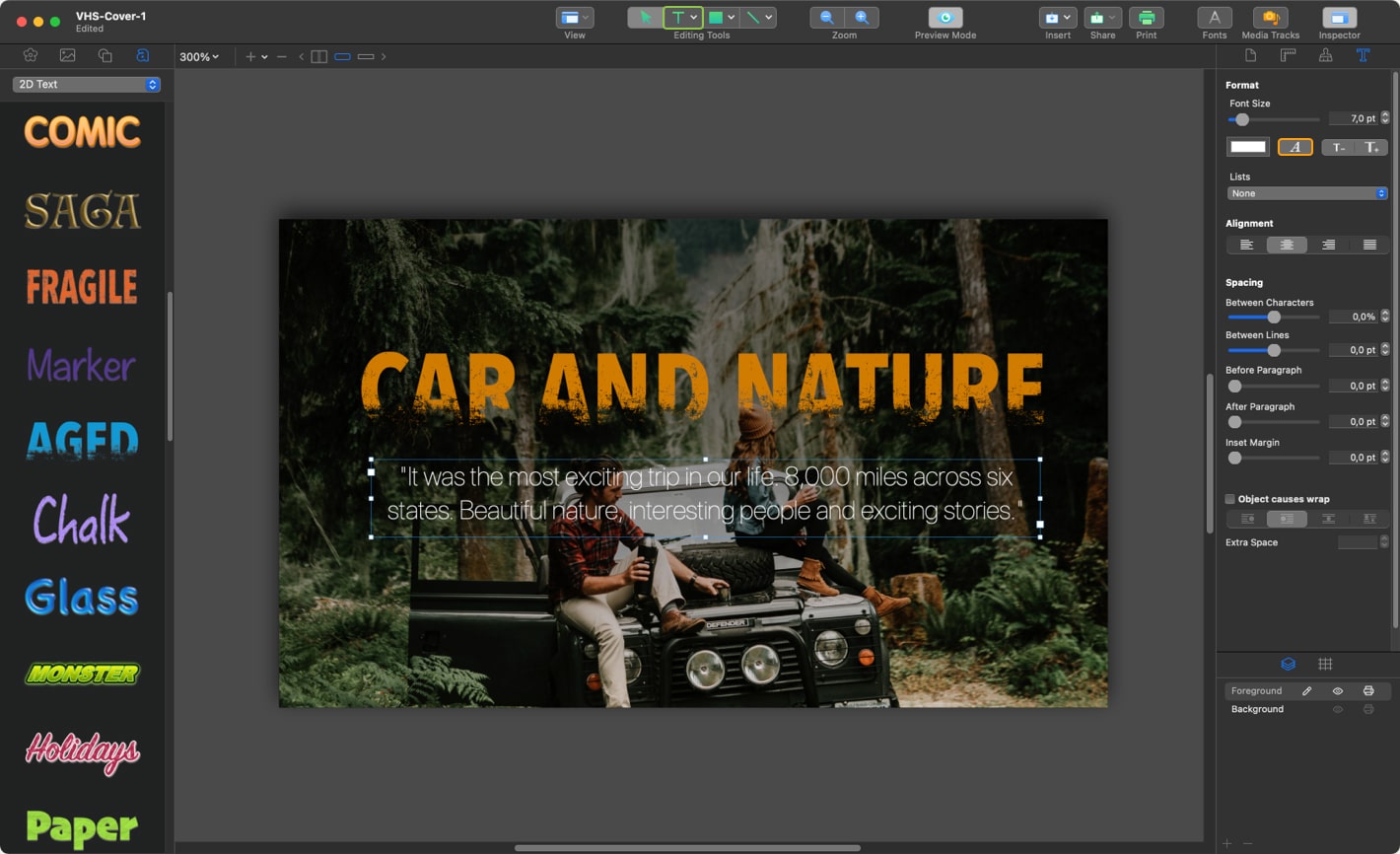This screenshot has width=1400, height=854.
Task: Open the Text inspector tab
Action: pyautogui.click(x=1364, y=56)
